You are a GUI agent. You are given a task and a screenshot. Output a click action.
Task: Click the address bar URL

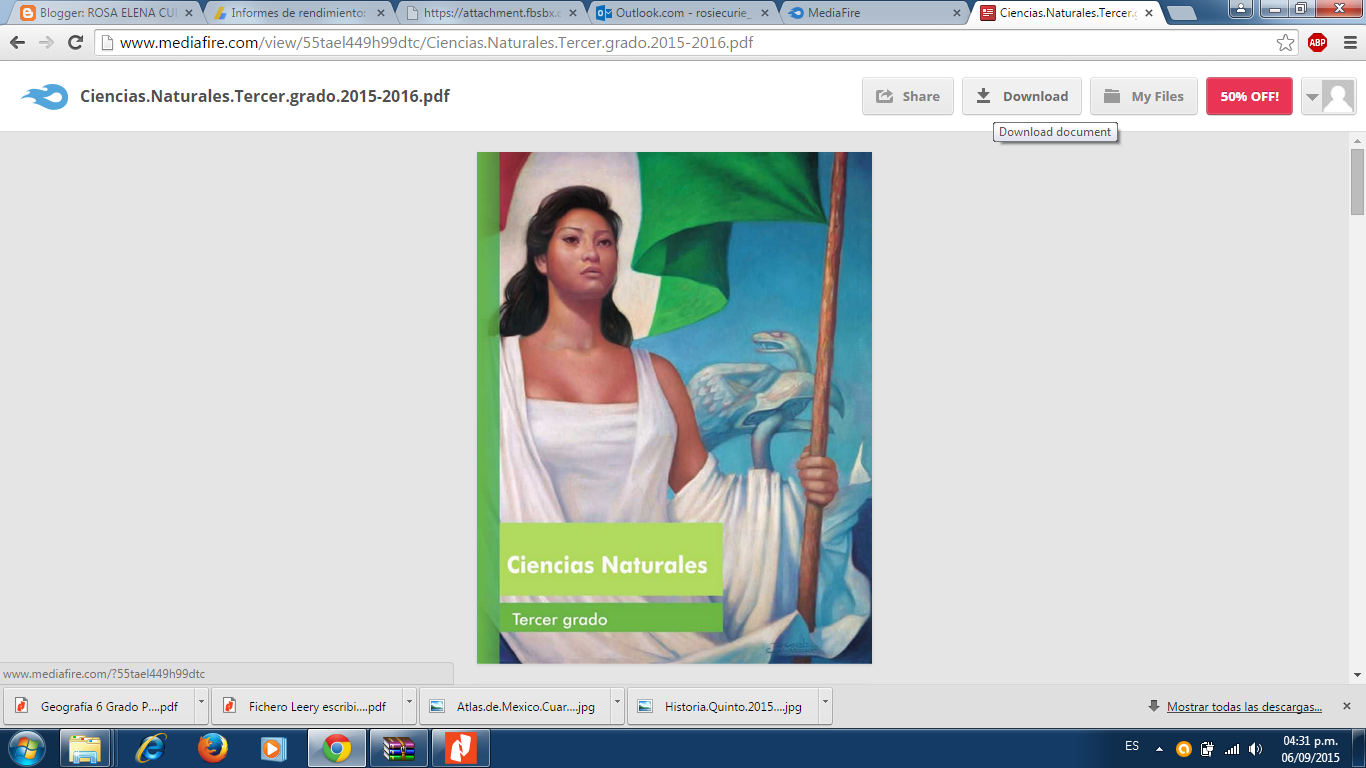[436, 43]
